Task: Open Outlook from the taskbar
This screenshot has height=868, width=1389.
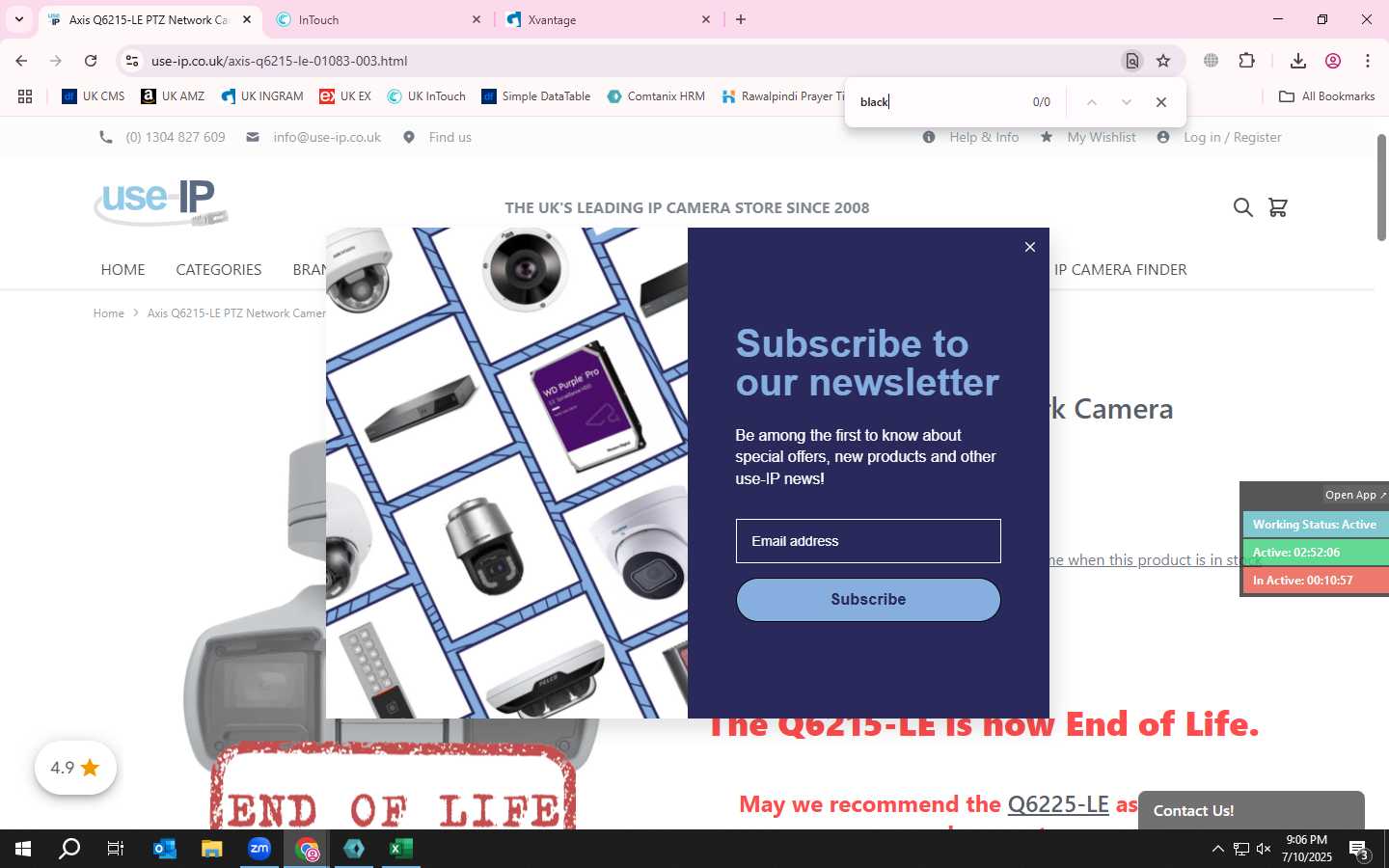Action: tap(164, 849)
